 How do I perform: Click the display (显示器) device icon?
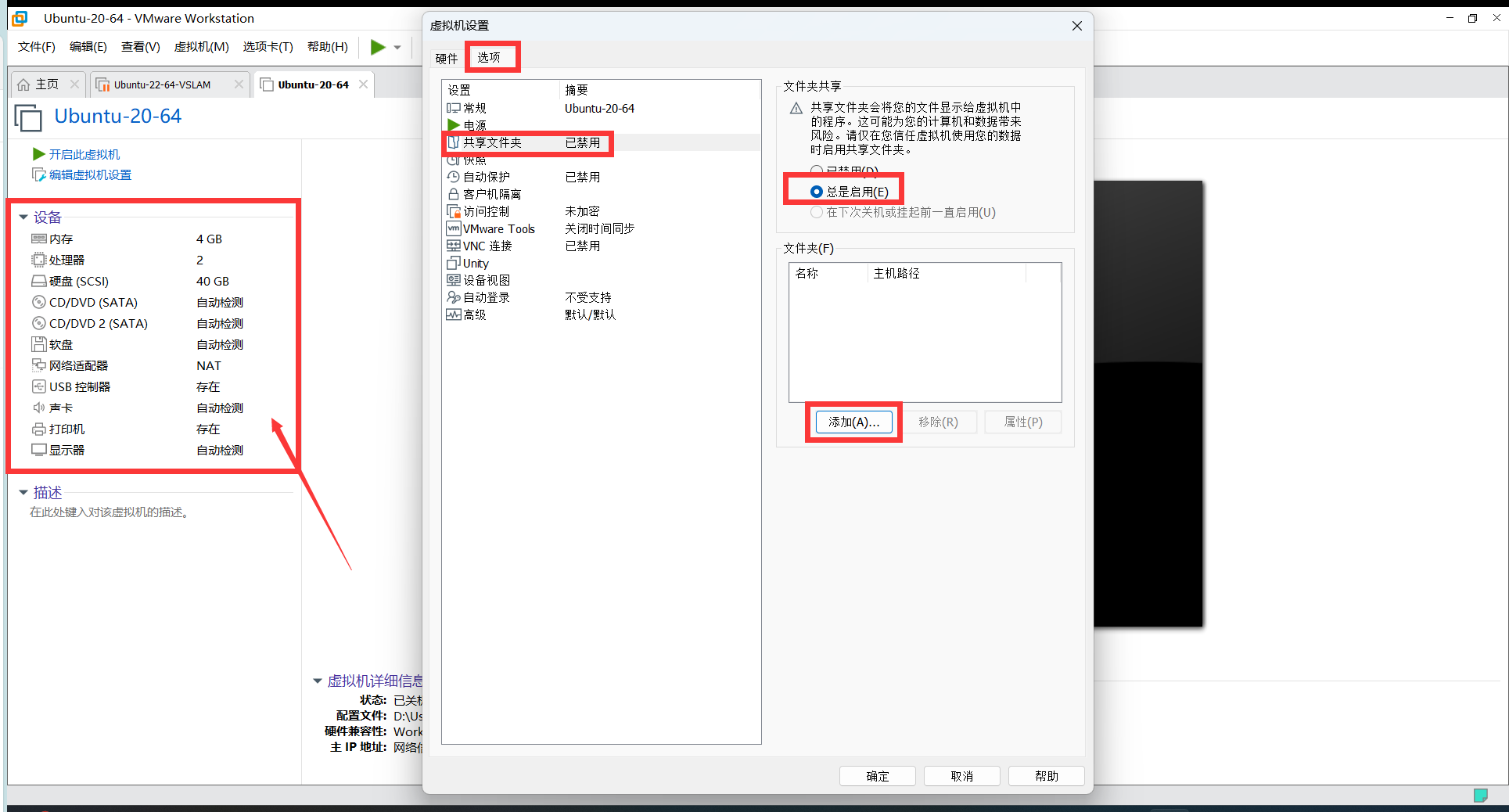tap(39, 450)
